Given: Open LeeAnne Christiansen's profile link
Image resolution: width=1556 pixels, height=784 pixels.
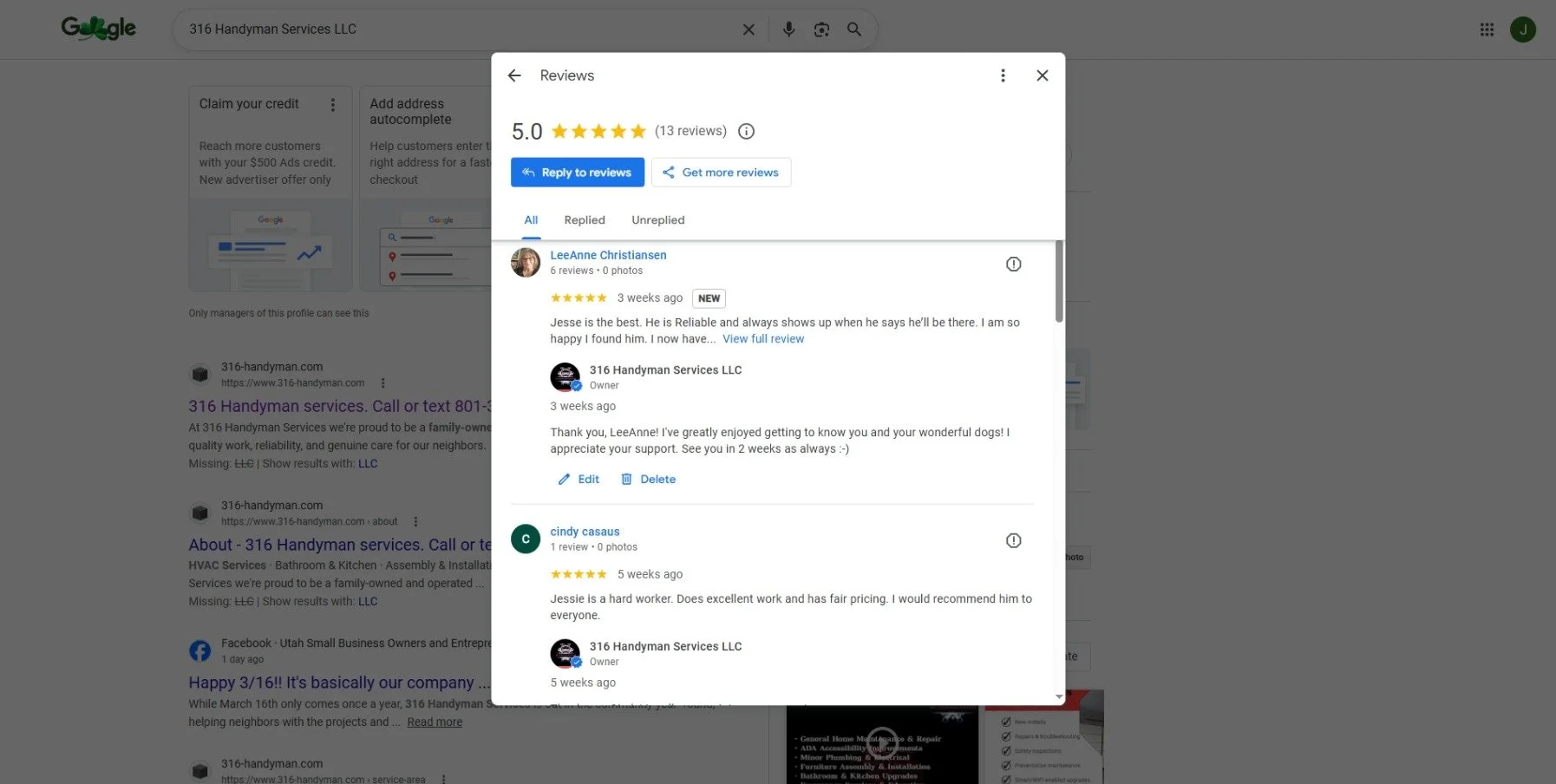Looking at the screenshot, I should coord(608,255).
